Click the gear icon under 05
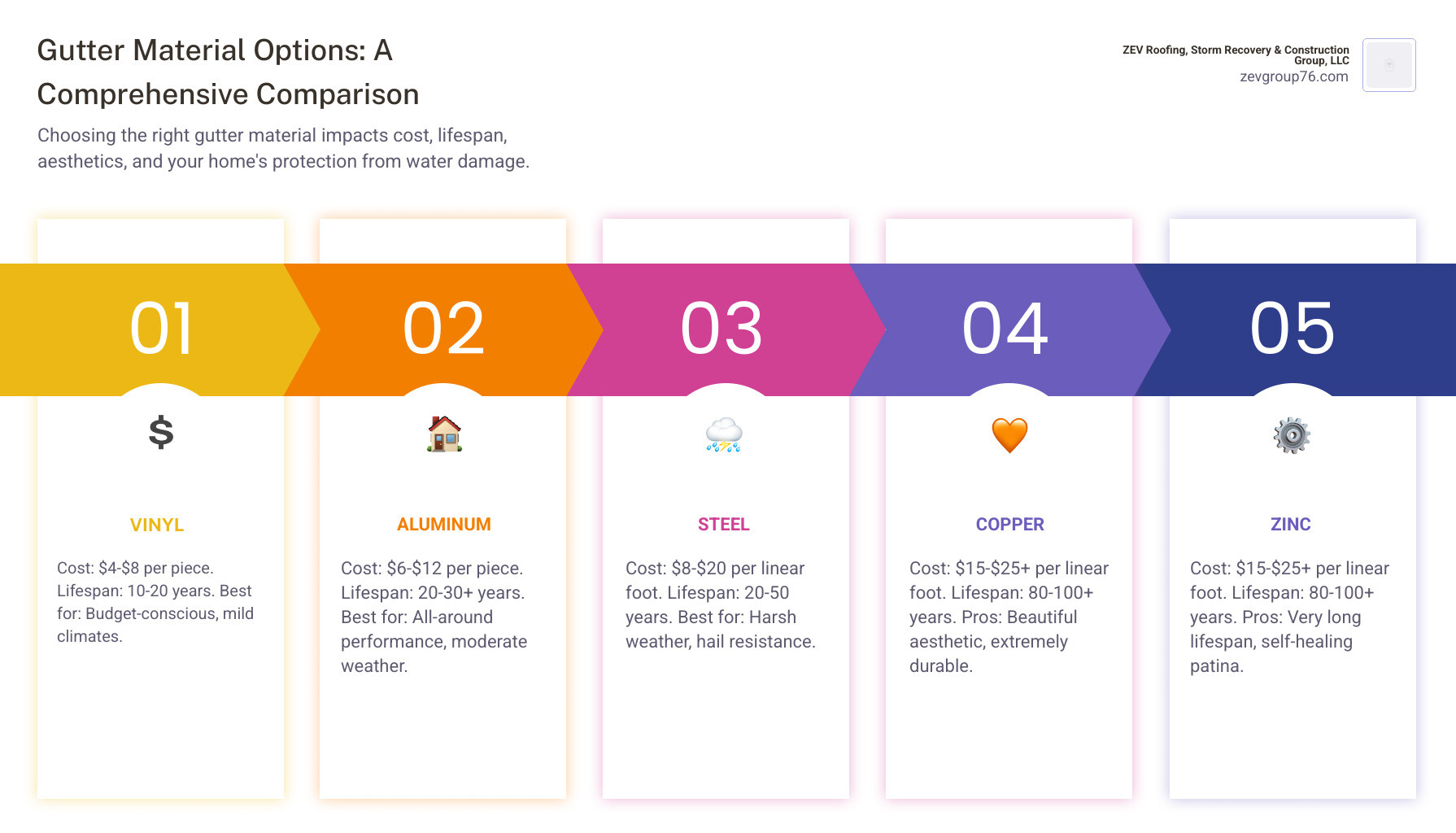The width and height of the screenshot is (1456, 833). coord(1292,435)
